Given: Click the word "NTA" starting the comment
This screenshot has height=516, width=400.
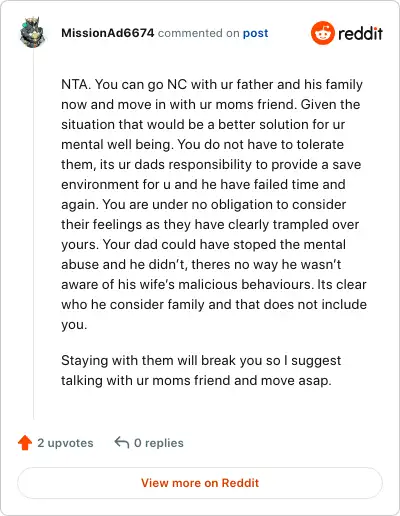Looking at the screenshot, I should coord(75,84).
